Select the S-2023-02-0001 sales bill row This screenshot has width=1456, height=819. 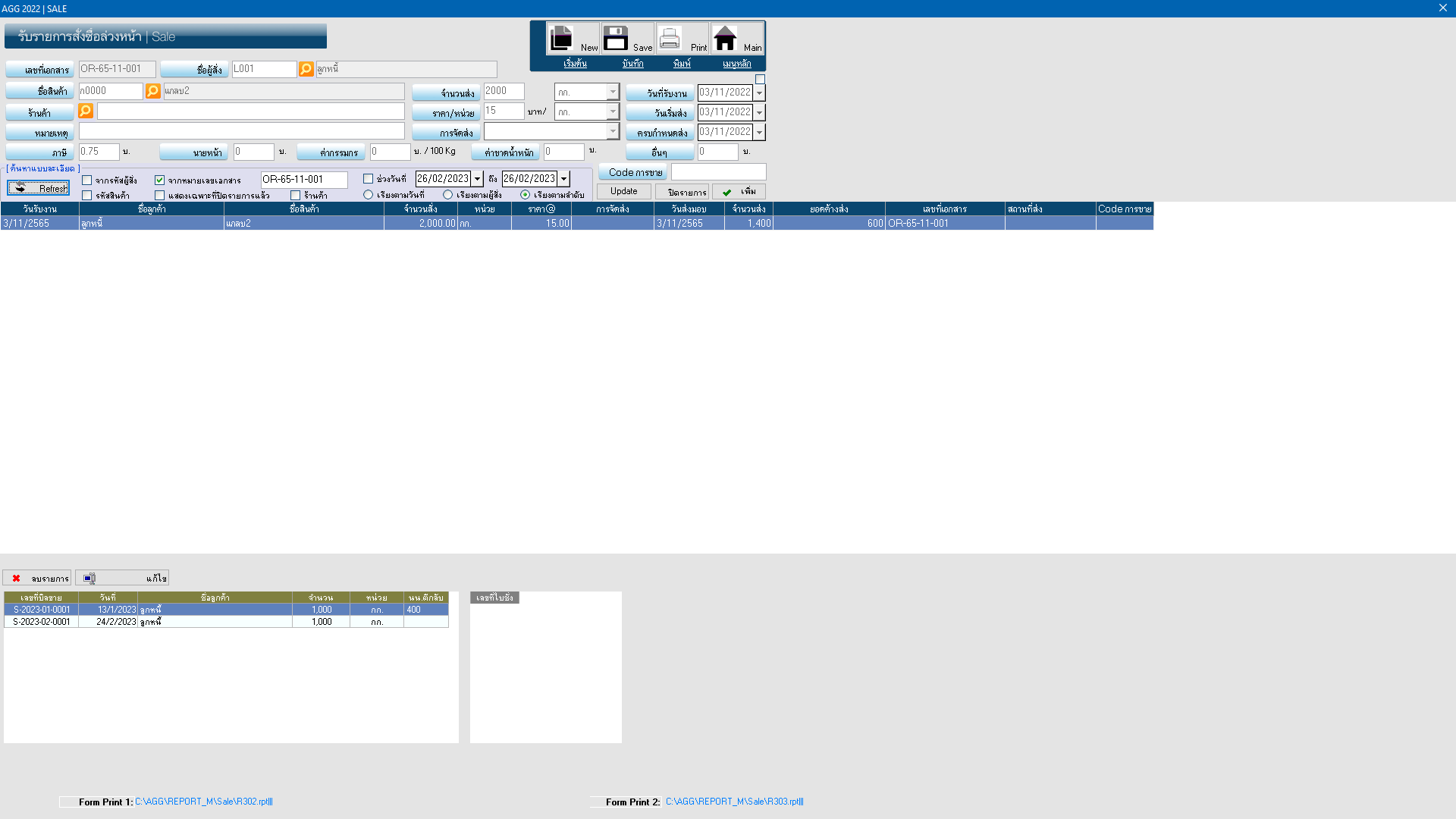click(42, 622)
